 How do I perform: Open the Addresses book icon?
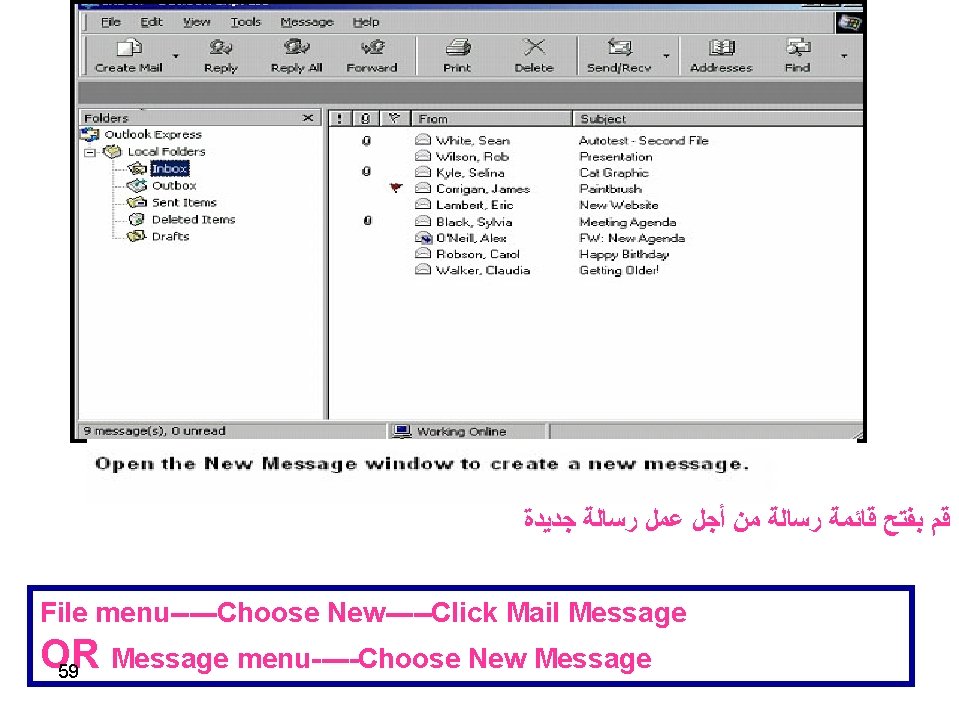[x=721, y=47]
